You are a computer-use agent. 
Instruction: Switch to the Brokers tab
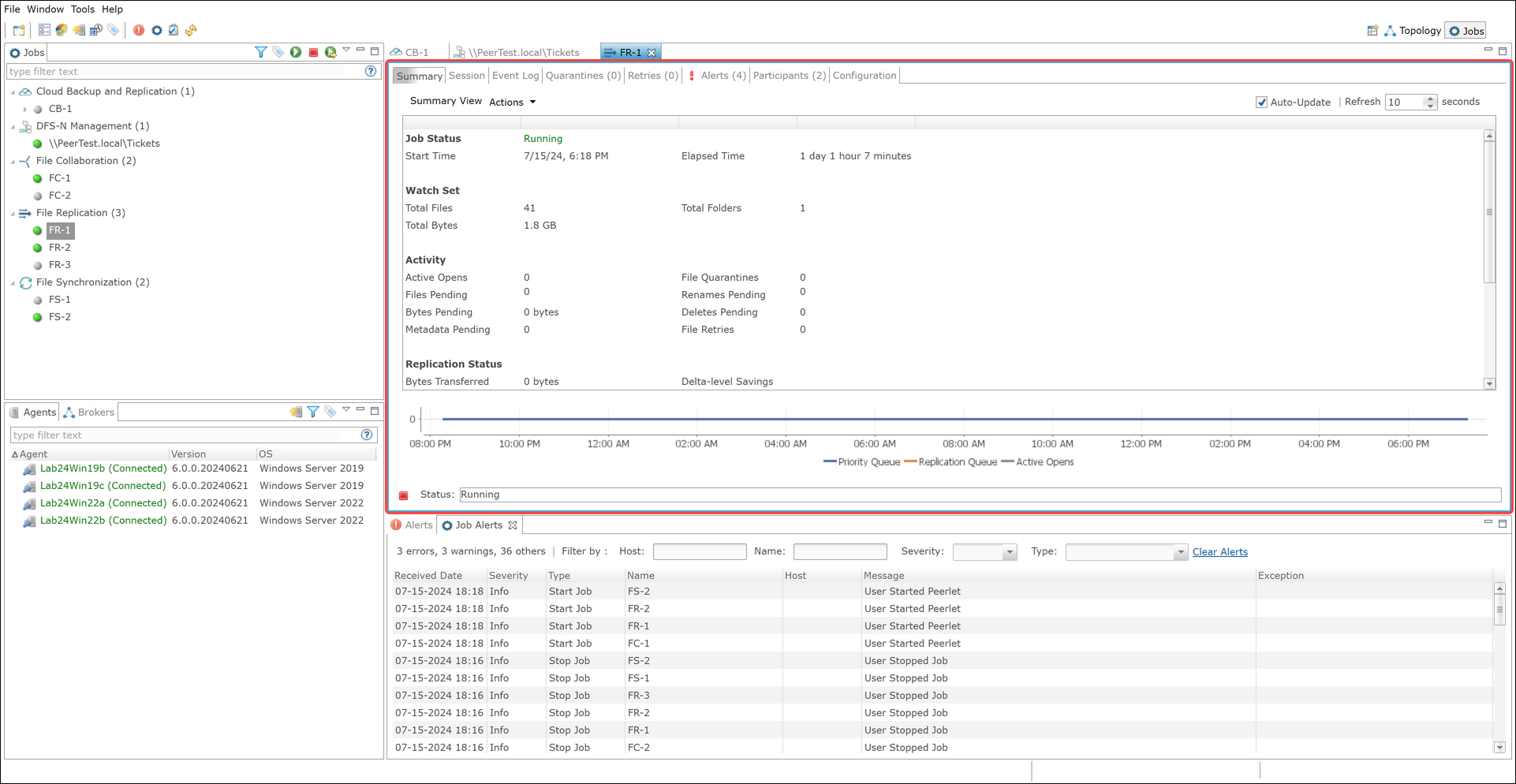(x=90, y=412)
